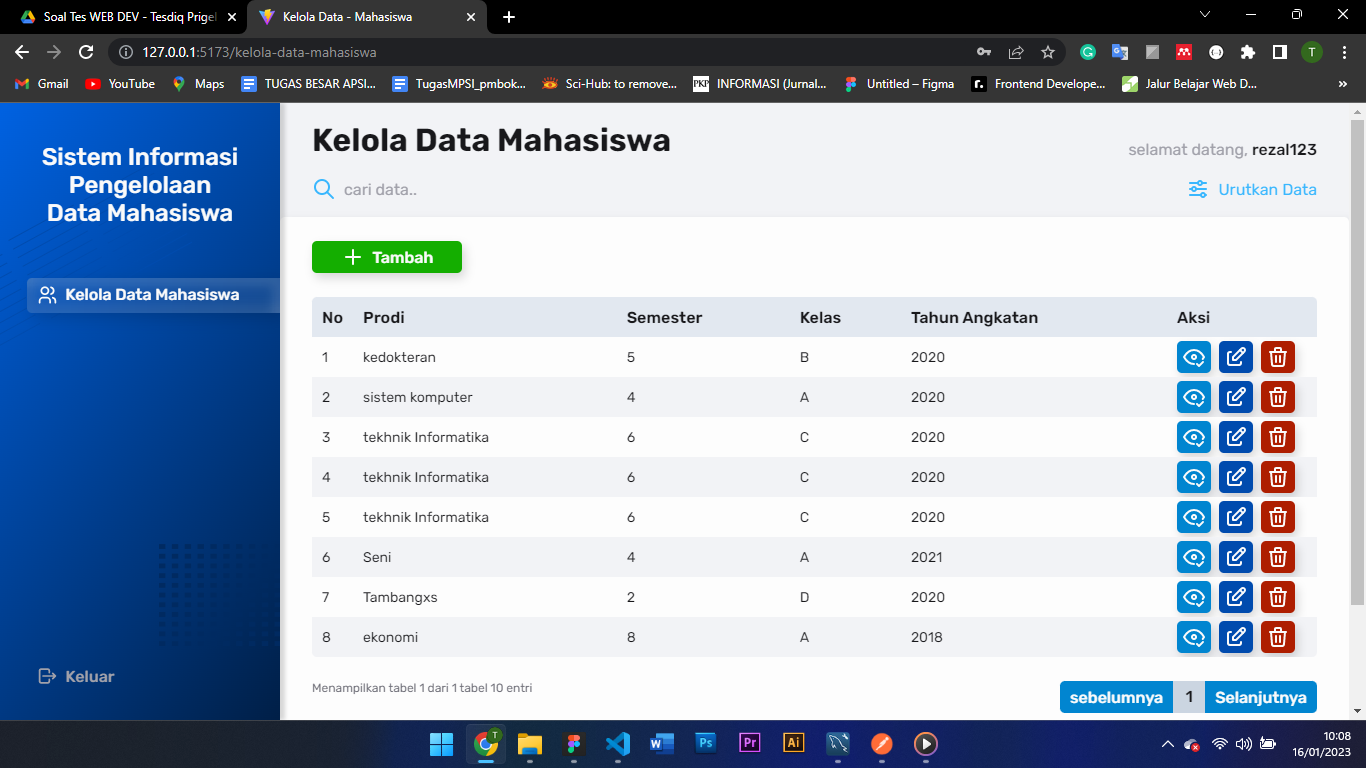The width and height of the screenshot is (1366, 768).
Task: Click the Keluar logout icon
Action: tap(44, 676)
